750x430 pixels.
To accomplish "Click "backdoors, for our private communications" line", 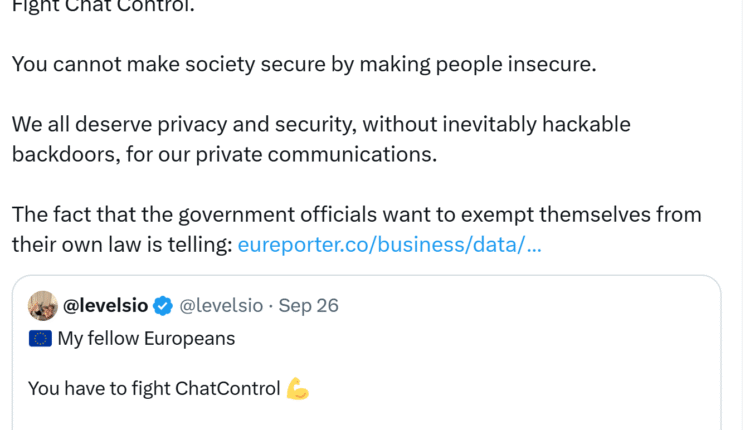I will tap(224, 154).
